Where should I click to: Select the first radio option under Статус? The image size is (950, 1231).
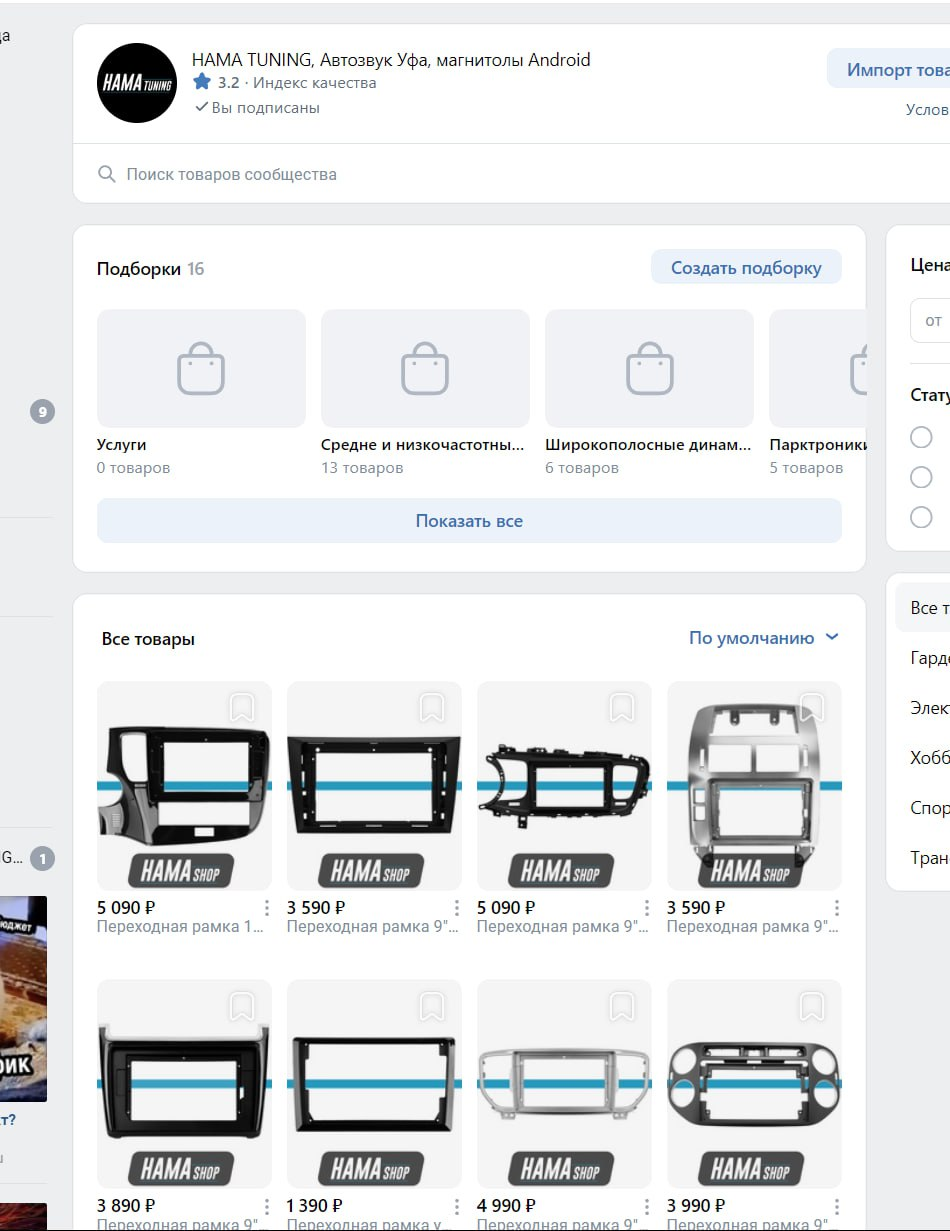point(921,437)
